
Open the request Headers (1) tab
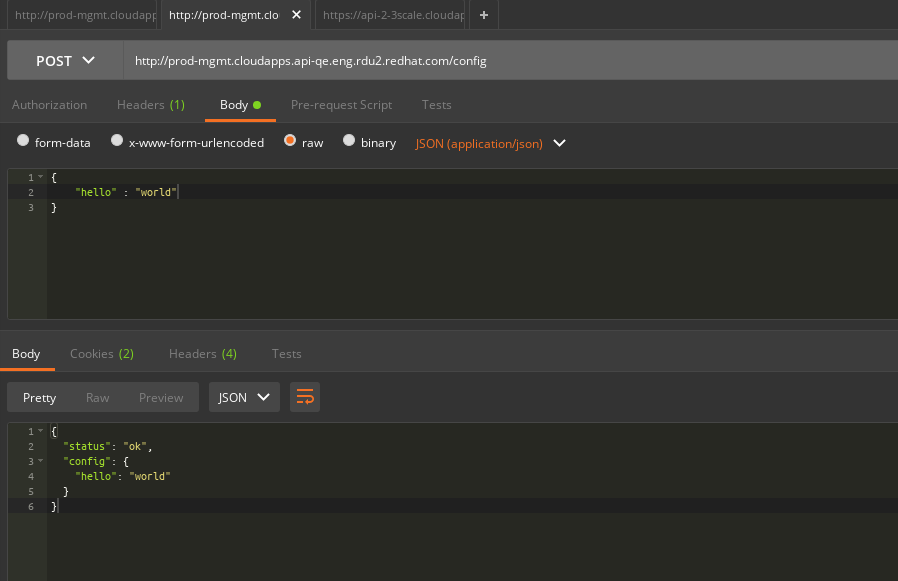coord(150,104)
